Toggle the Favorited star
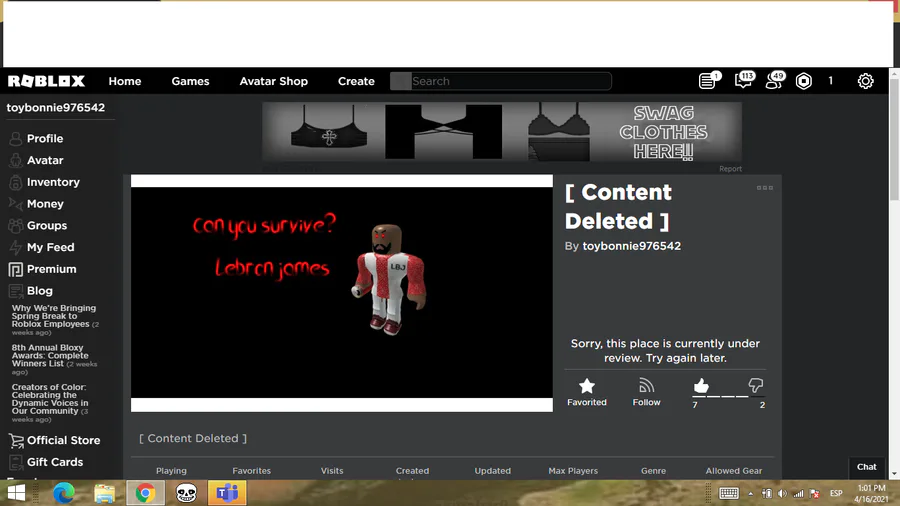 pos(587,386)
